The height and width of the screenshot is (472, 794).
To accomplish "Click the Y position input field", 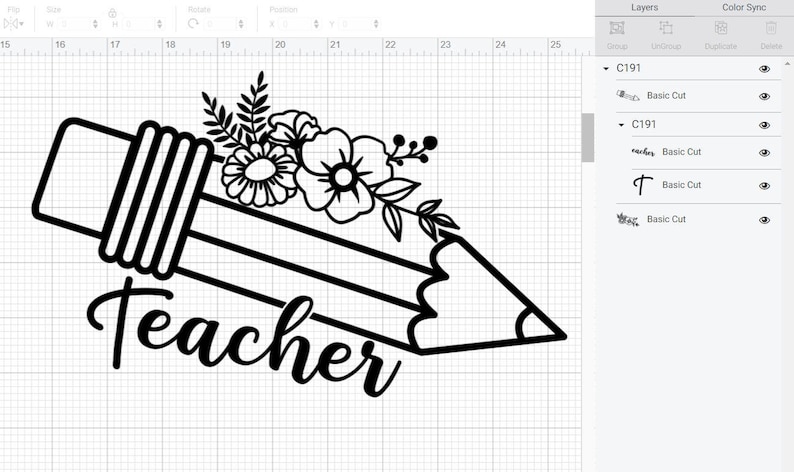I will [354, 24].
